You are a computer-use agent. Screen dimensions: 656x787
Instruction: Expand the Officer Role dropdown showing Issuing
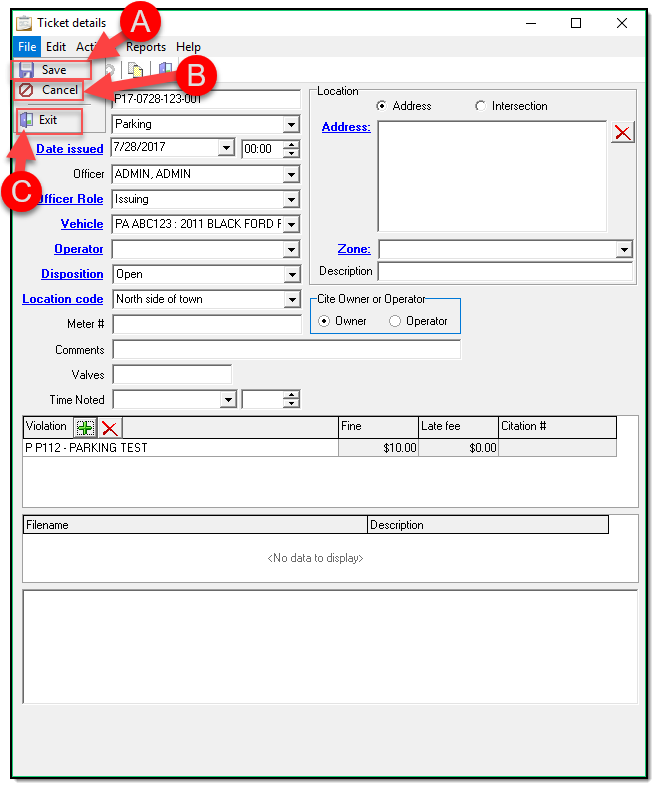coord(291,199)
